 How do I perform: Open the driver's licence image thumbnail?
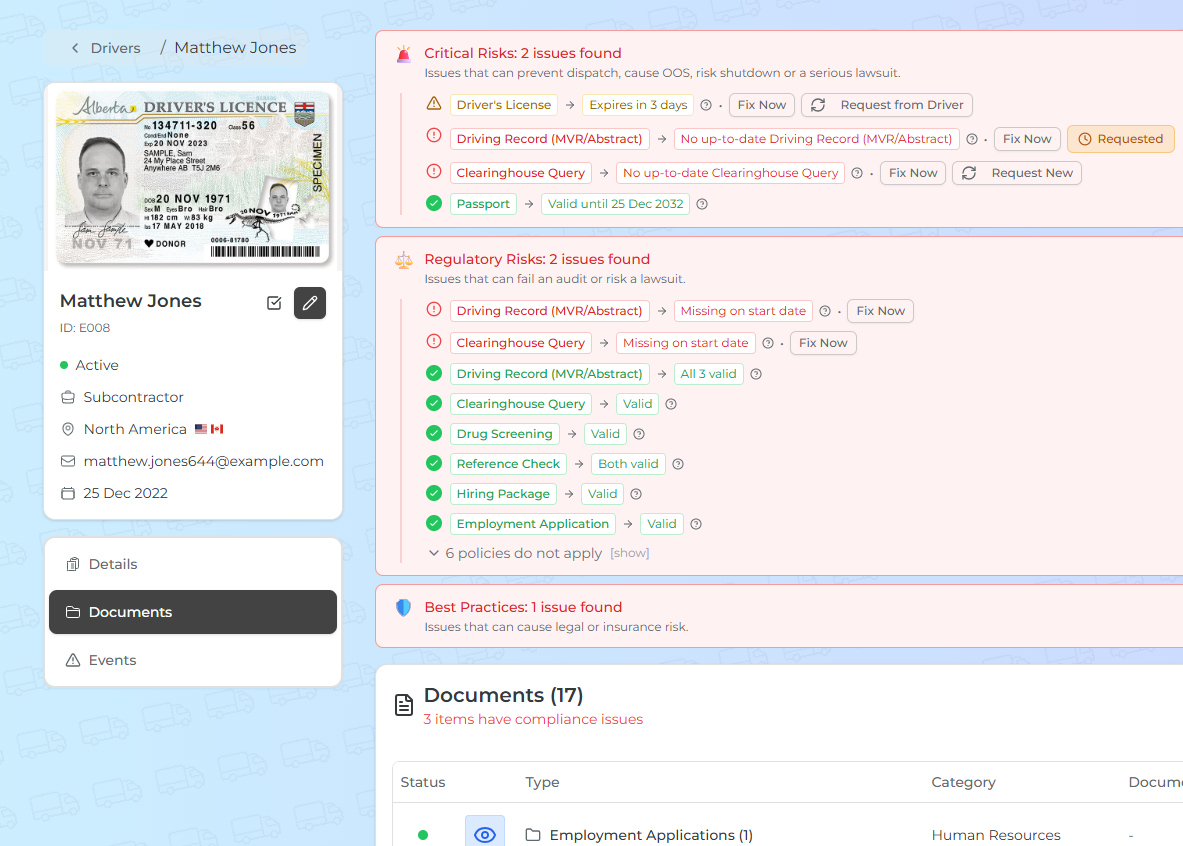coord(193,178)
